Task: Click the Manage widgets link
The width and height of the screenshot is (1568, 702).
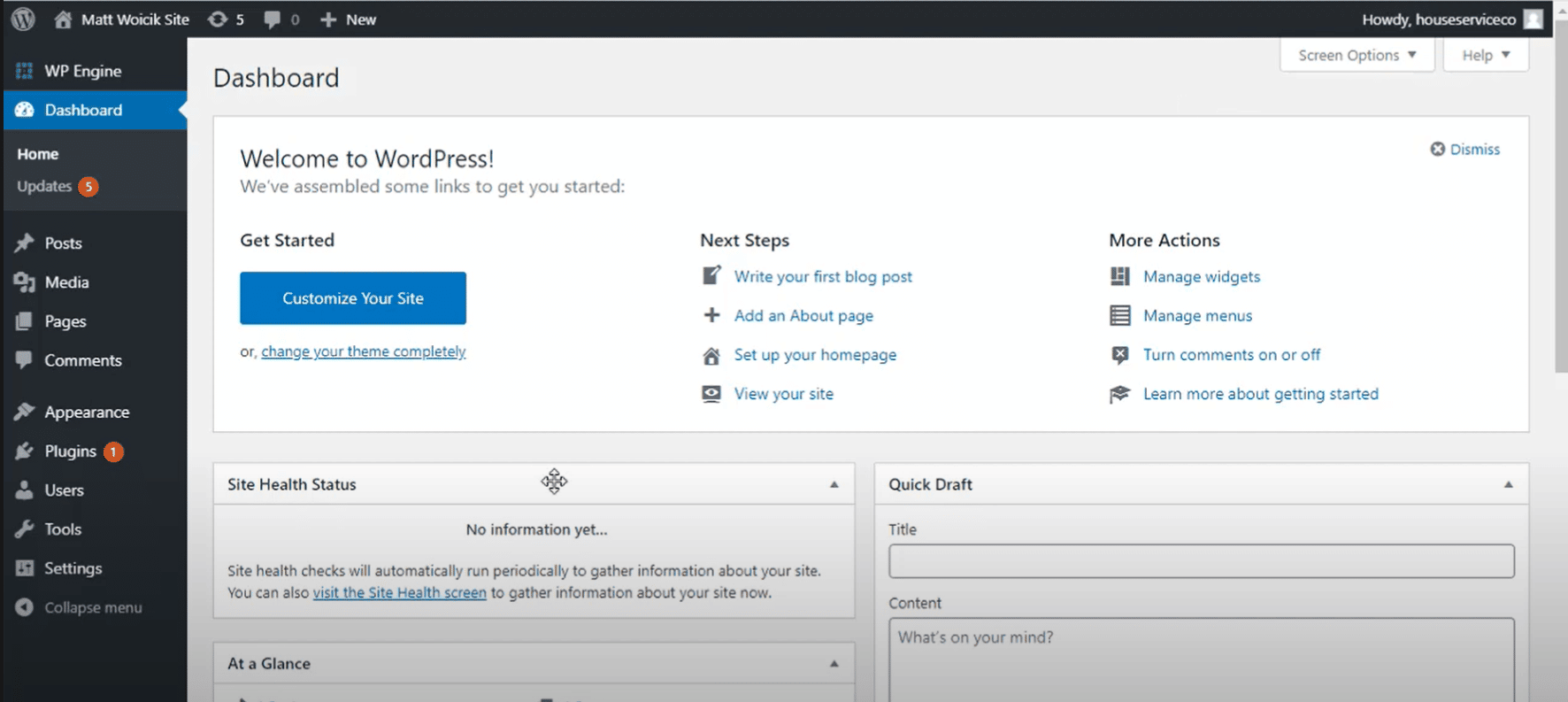Action: pyautogui.click(x=1202, y=276)
